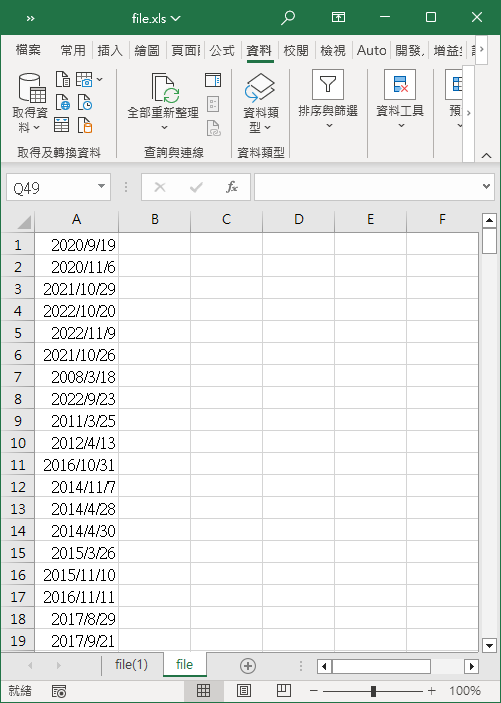Screen dimensions: 501x703
Task: Click the 資料工具 data tools icon
Action: click(x=400, y=84)
